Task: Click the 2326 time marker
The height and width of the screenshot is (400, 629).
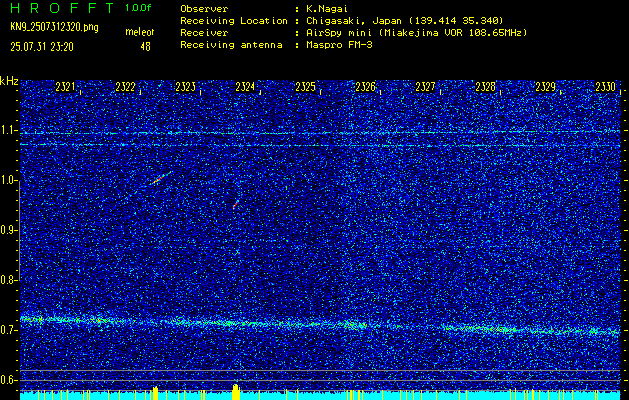Action: [x=365, y=87]
